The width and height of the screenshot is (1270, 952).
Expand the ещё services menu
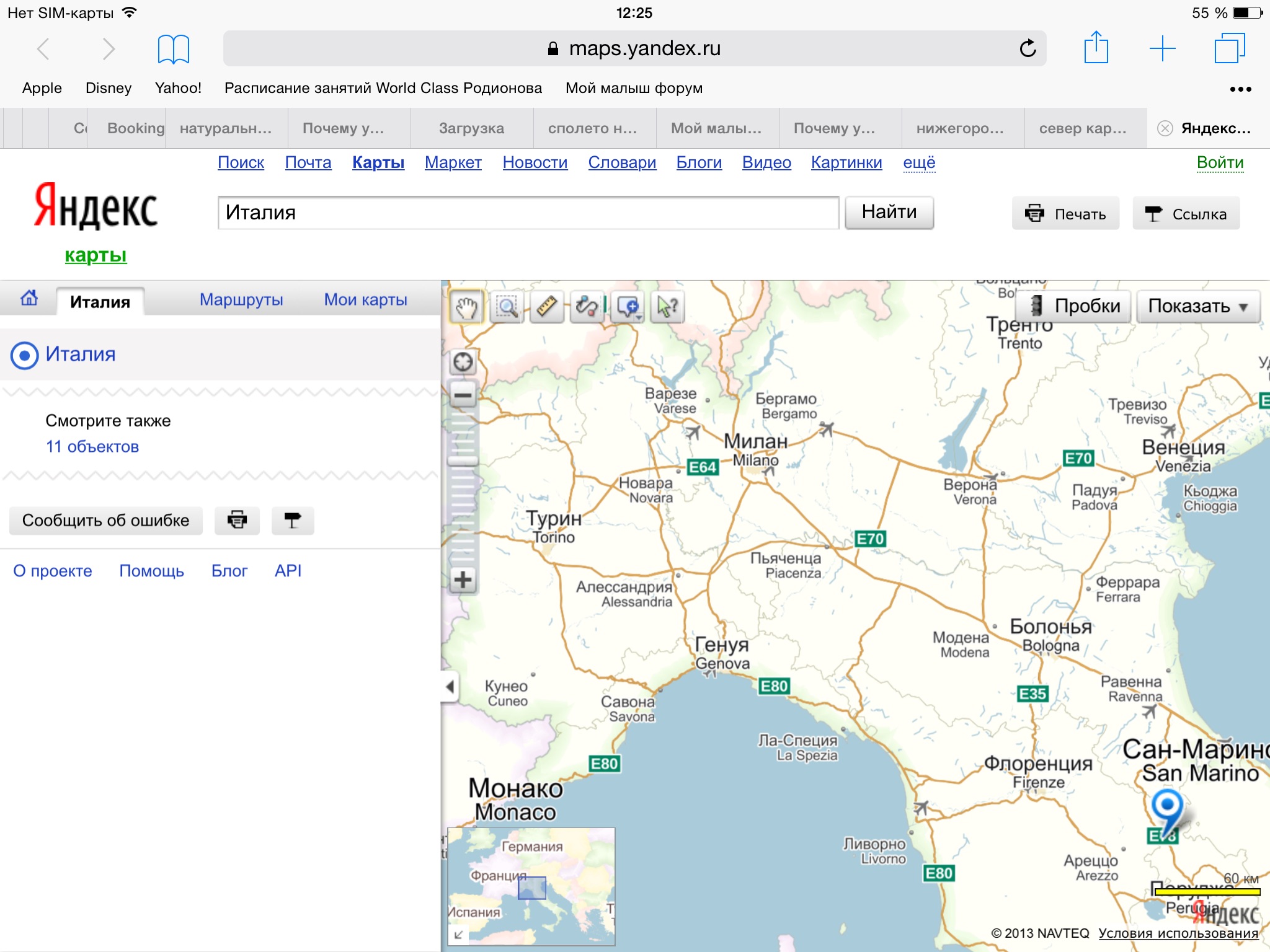(919, 162)
